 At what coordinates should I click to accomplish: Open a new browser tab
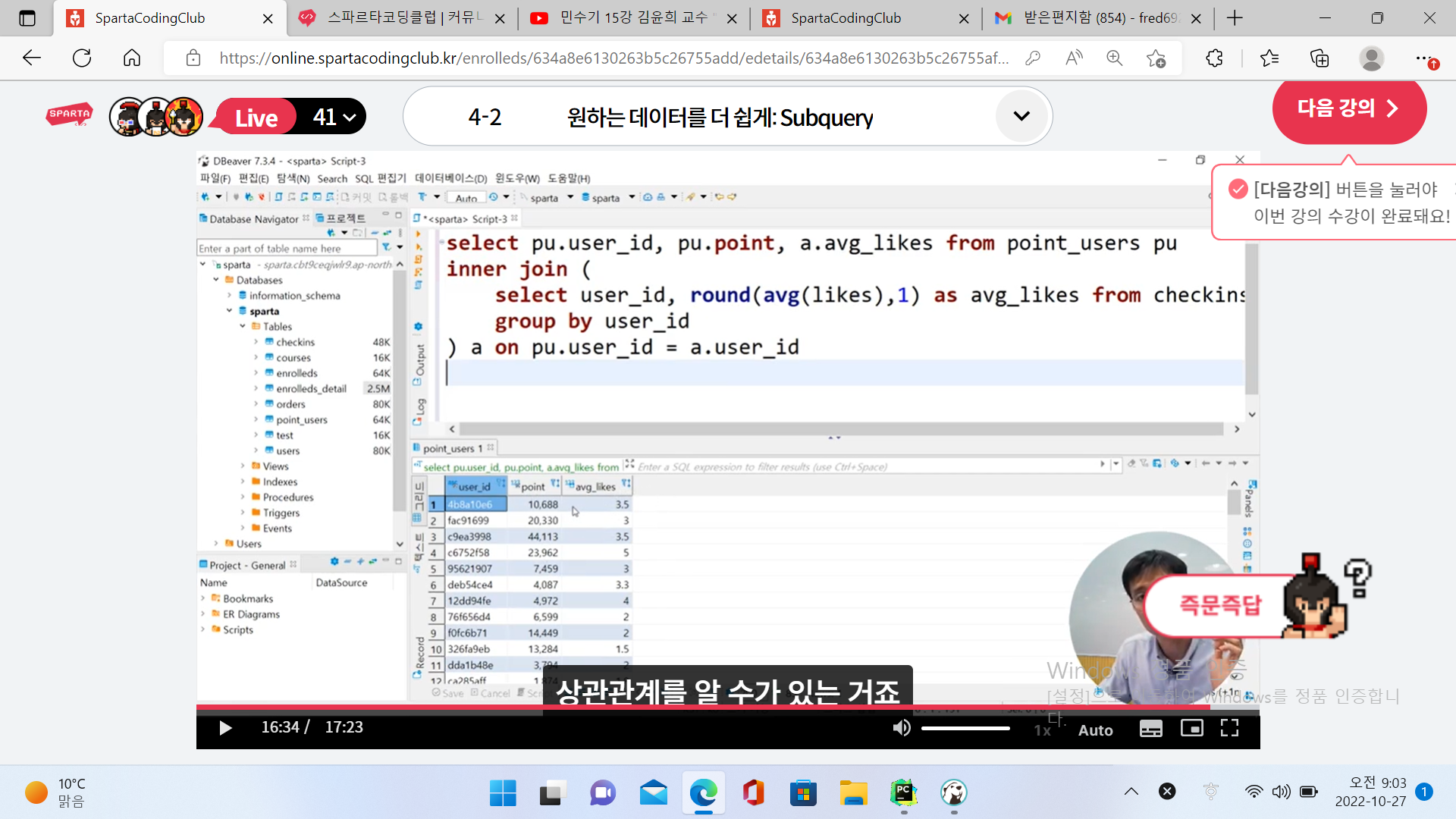tap(1235, 17)
